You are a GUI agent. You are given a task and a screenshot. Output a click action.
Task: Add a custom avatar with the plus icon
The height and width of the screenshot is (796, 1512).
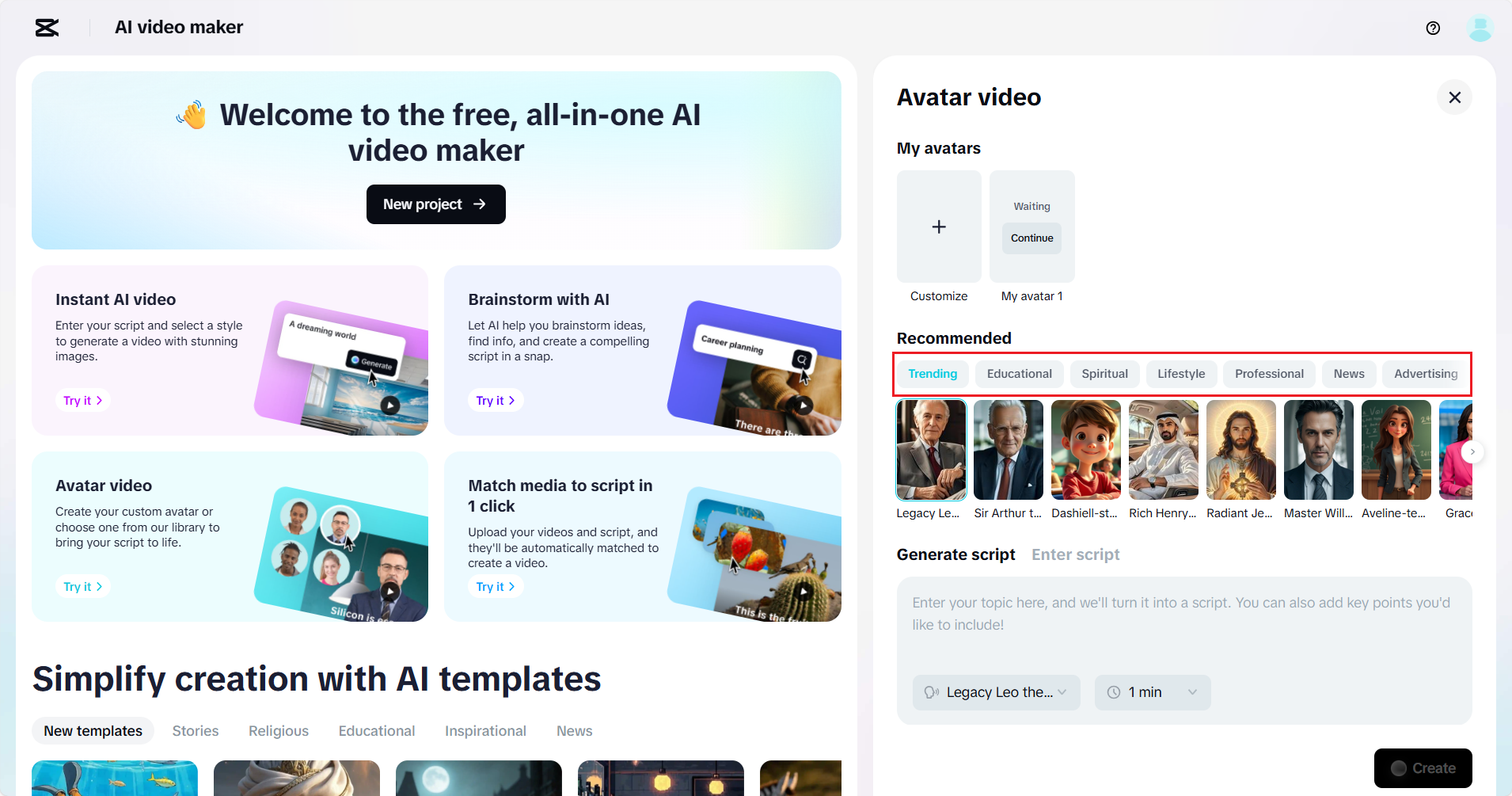(x=938, y=227)
